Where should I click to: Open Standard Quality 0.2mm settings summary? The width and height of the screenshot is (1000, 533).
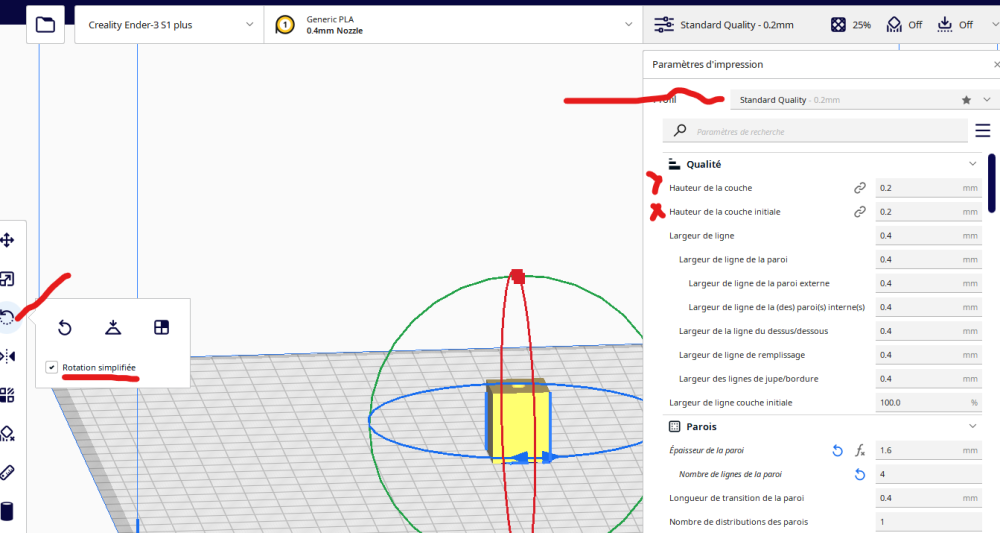pos(724,25)
